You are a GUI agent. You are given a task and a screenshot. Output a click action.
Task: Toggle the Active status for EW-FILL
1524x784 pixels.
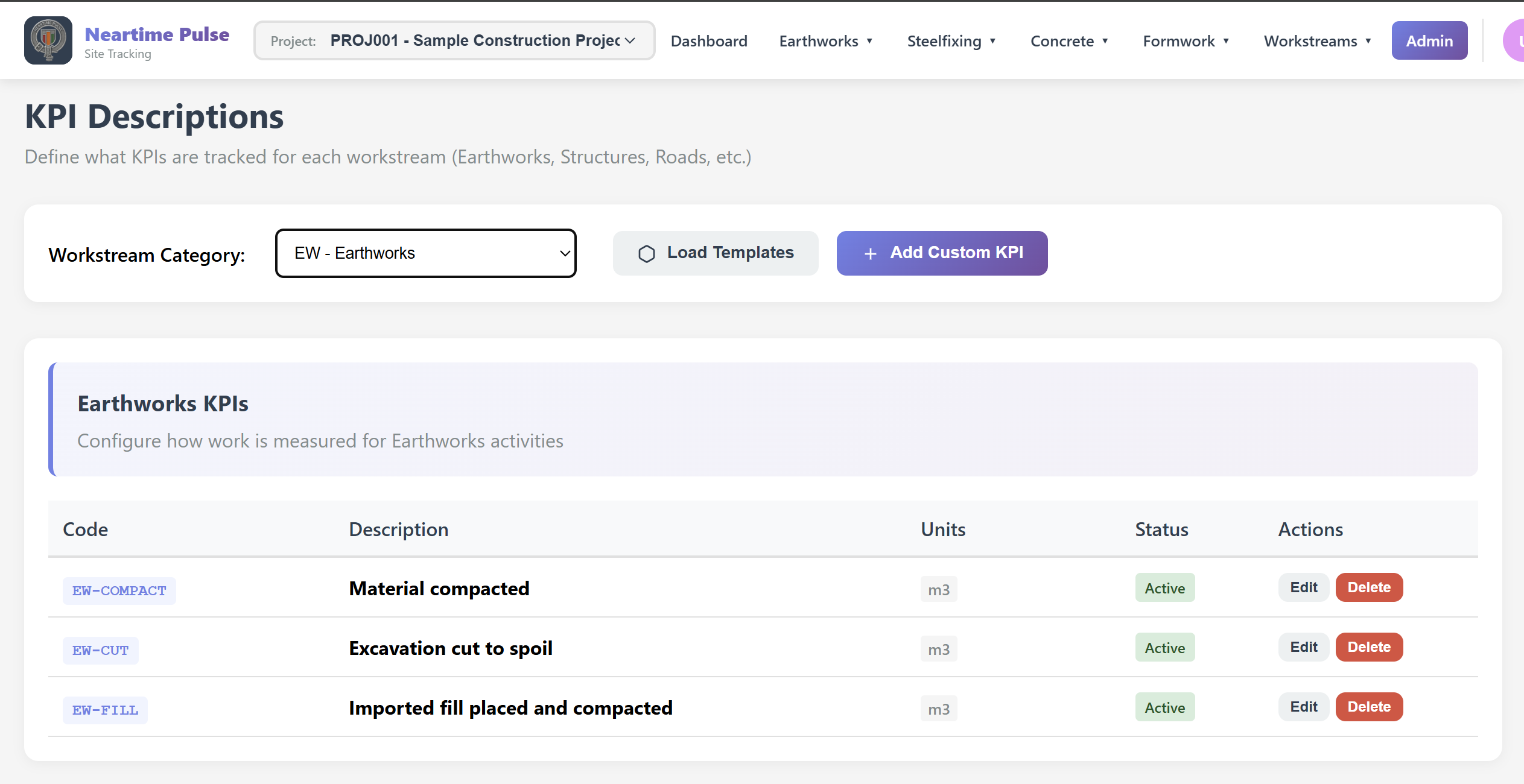(1164, 707)
